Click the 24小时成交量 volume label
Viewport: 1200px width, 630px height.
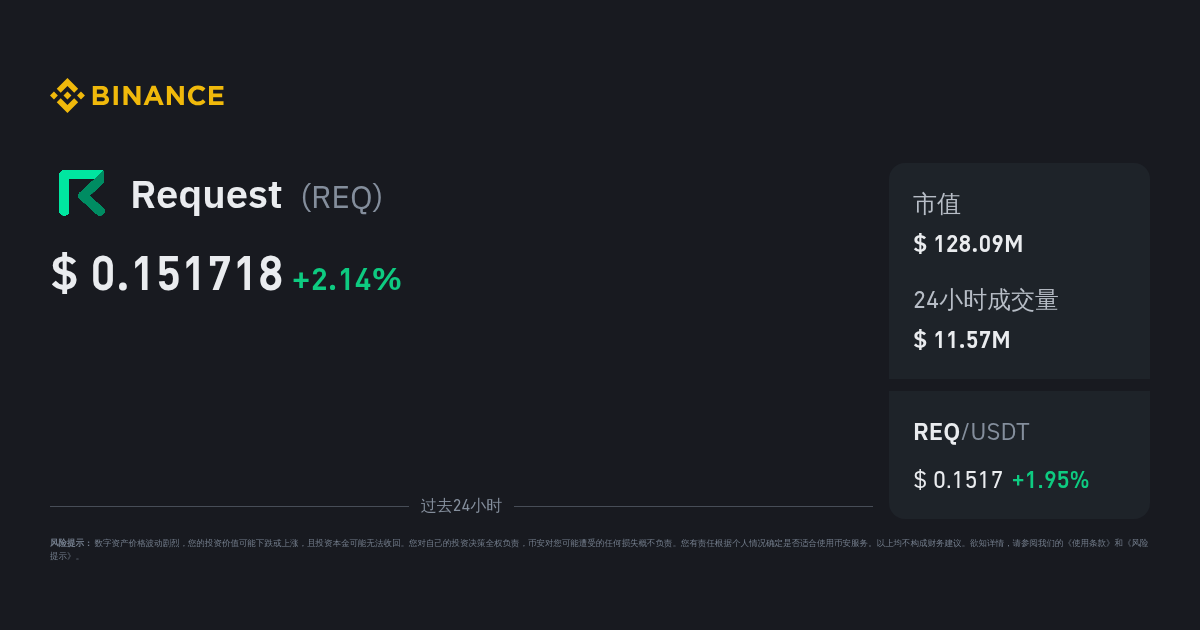click(x=985, y=300)
